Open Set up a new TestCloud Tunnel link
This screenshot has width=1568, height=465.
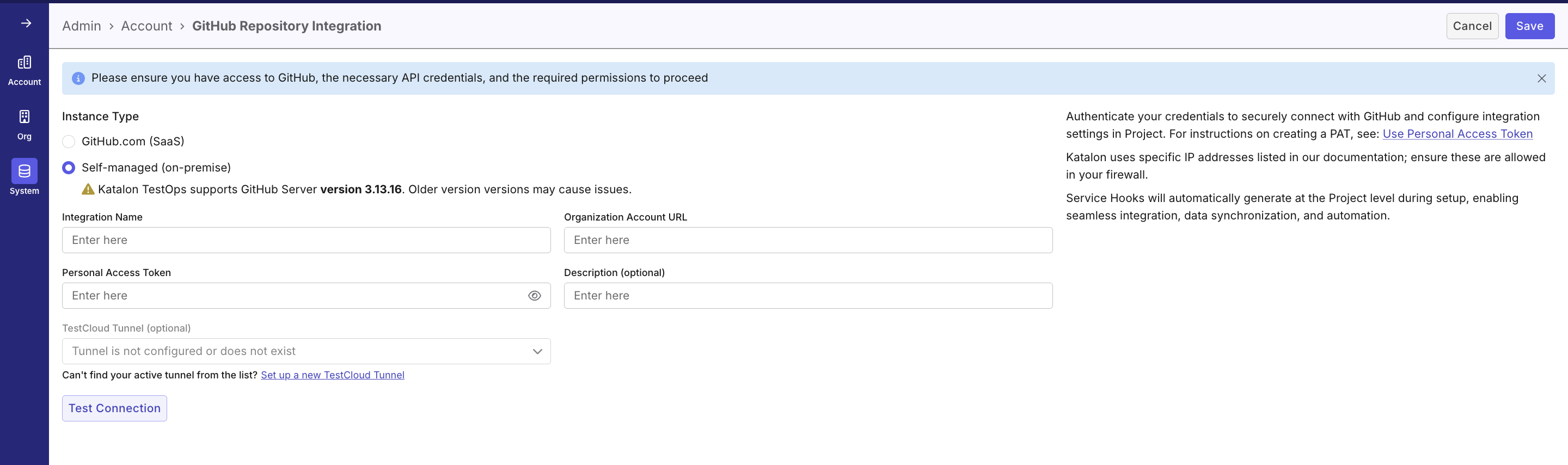click(332, 375)
